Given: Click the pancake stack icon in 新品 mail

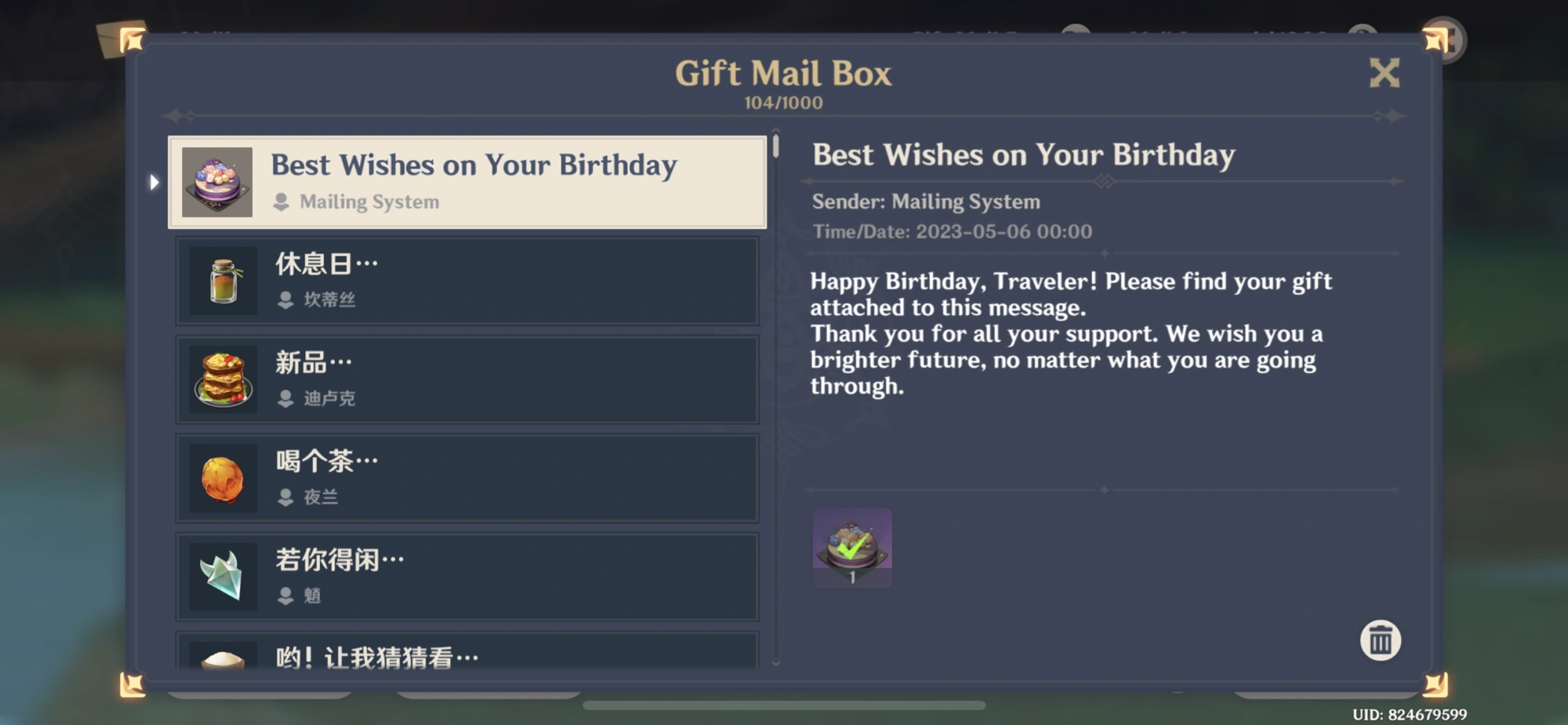Looking at the screenshot, I should (x=223, y=380).
